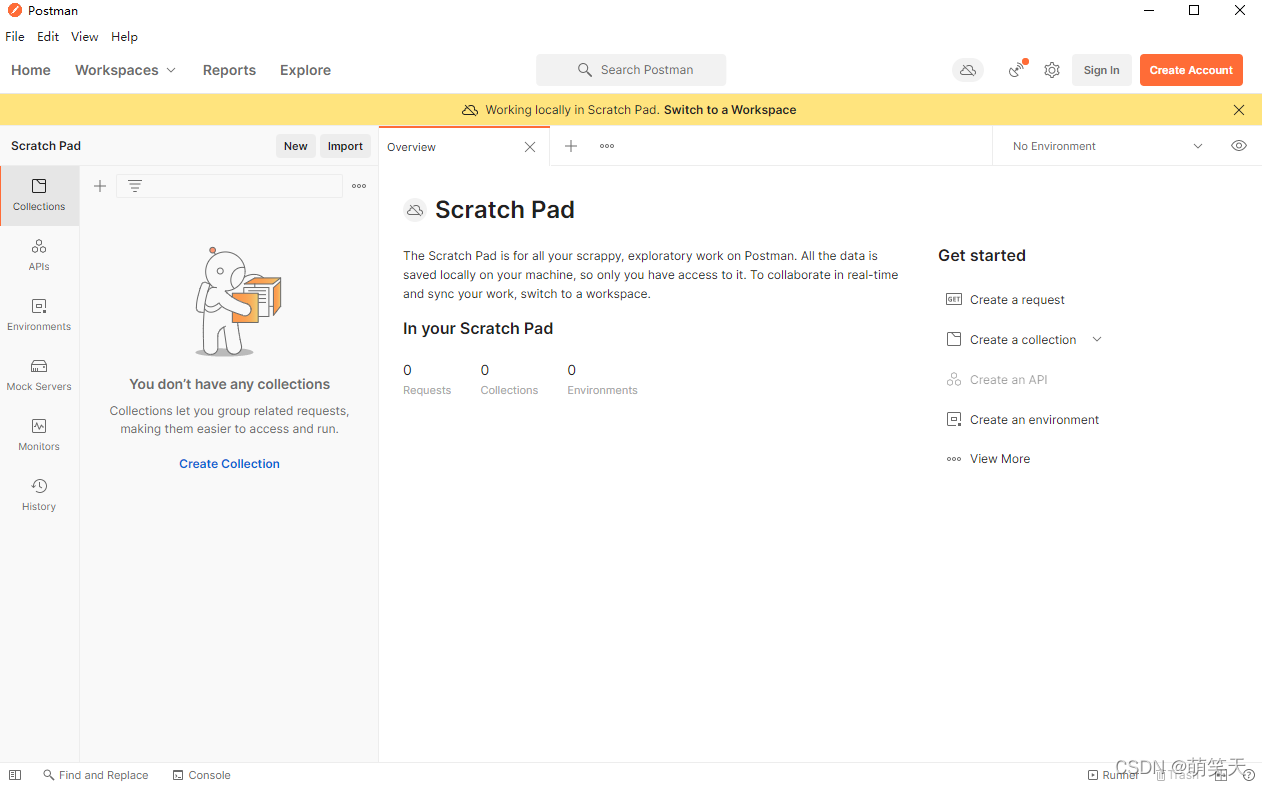
Task: Click the 0 Collections counter
Action: pyautogui.click(x=509, y=379)
